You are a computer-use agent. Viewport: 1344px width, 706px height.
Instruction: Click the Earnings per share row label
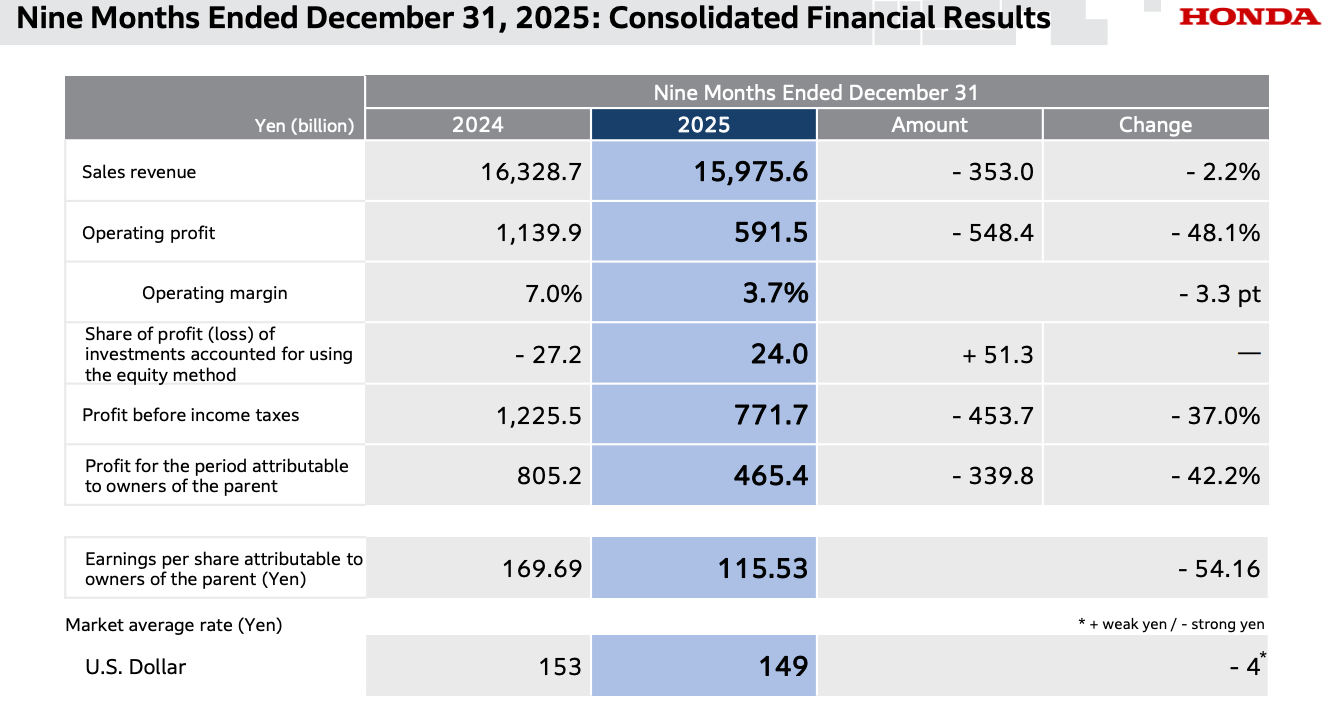223,569
